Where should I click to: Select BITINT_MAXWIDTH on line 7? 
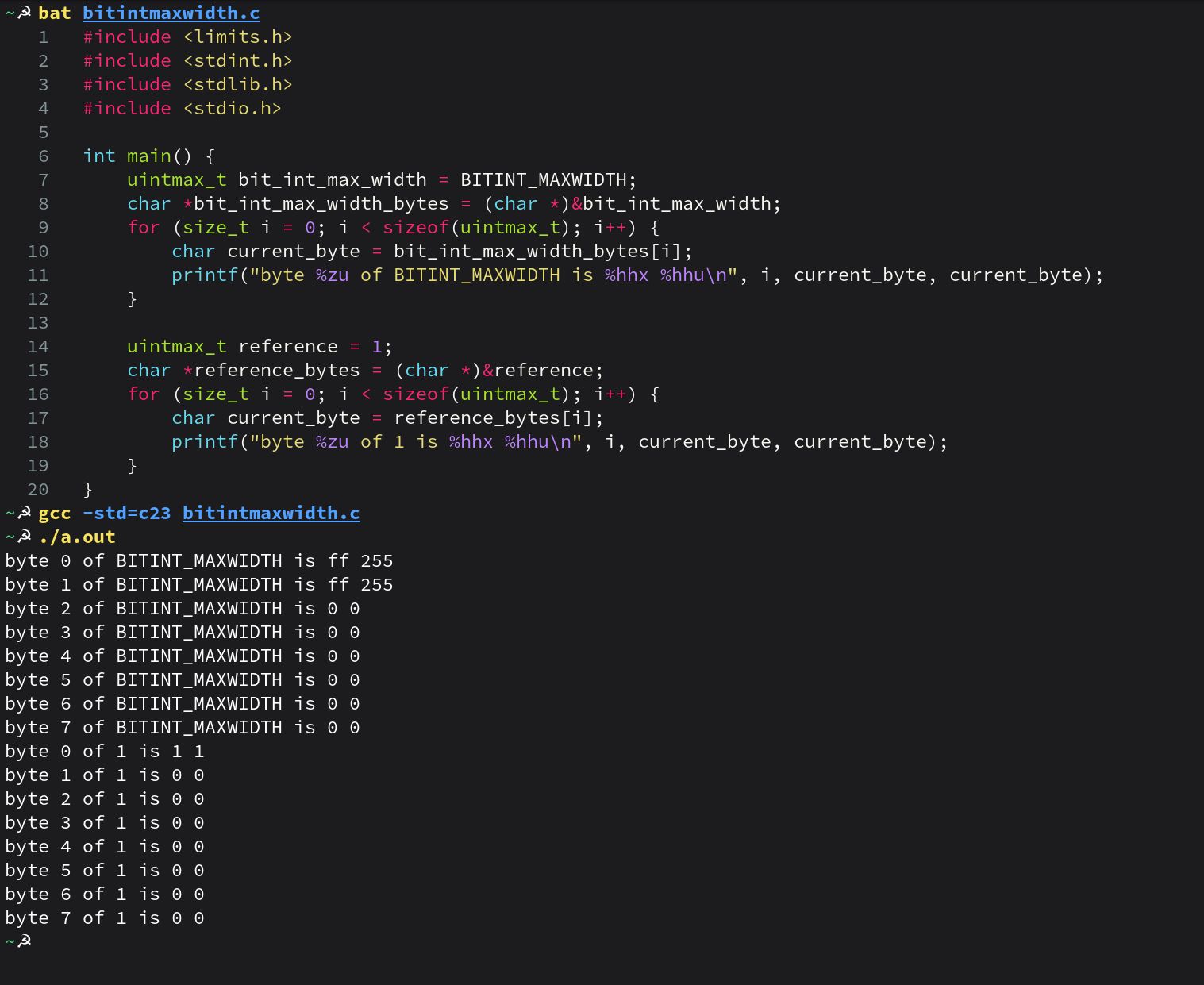(546, 179)
